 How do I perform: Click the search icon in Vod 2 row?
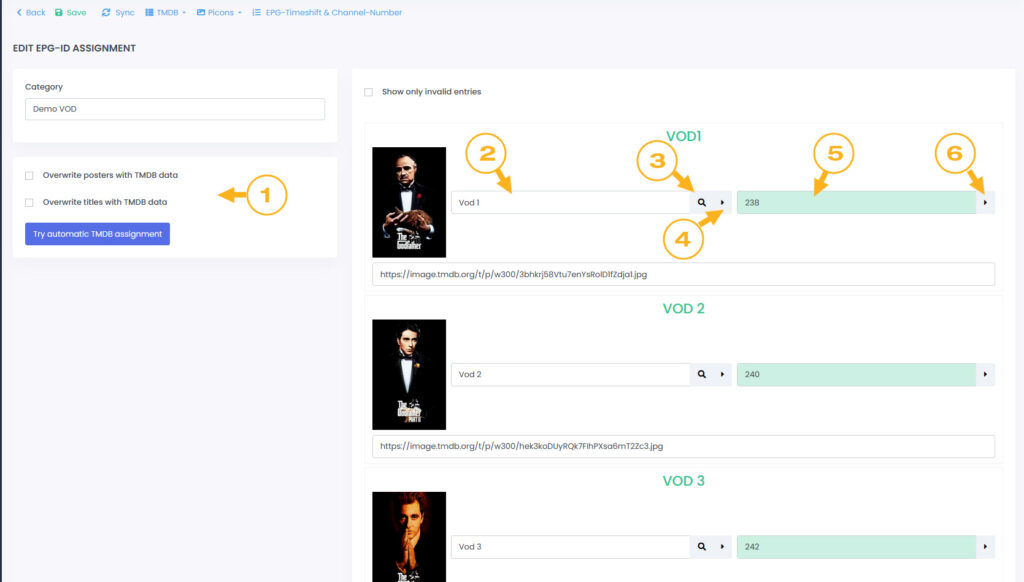[701, 375]
